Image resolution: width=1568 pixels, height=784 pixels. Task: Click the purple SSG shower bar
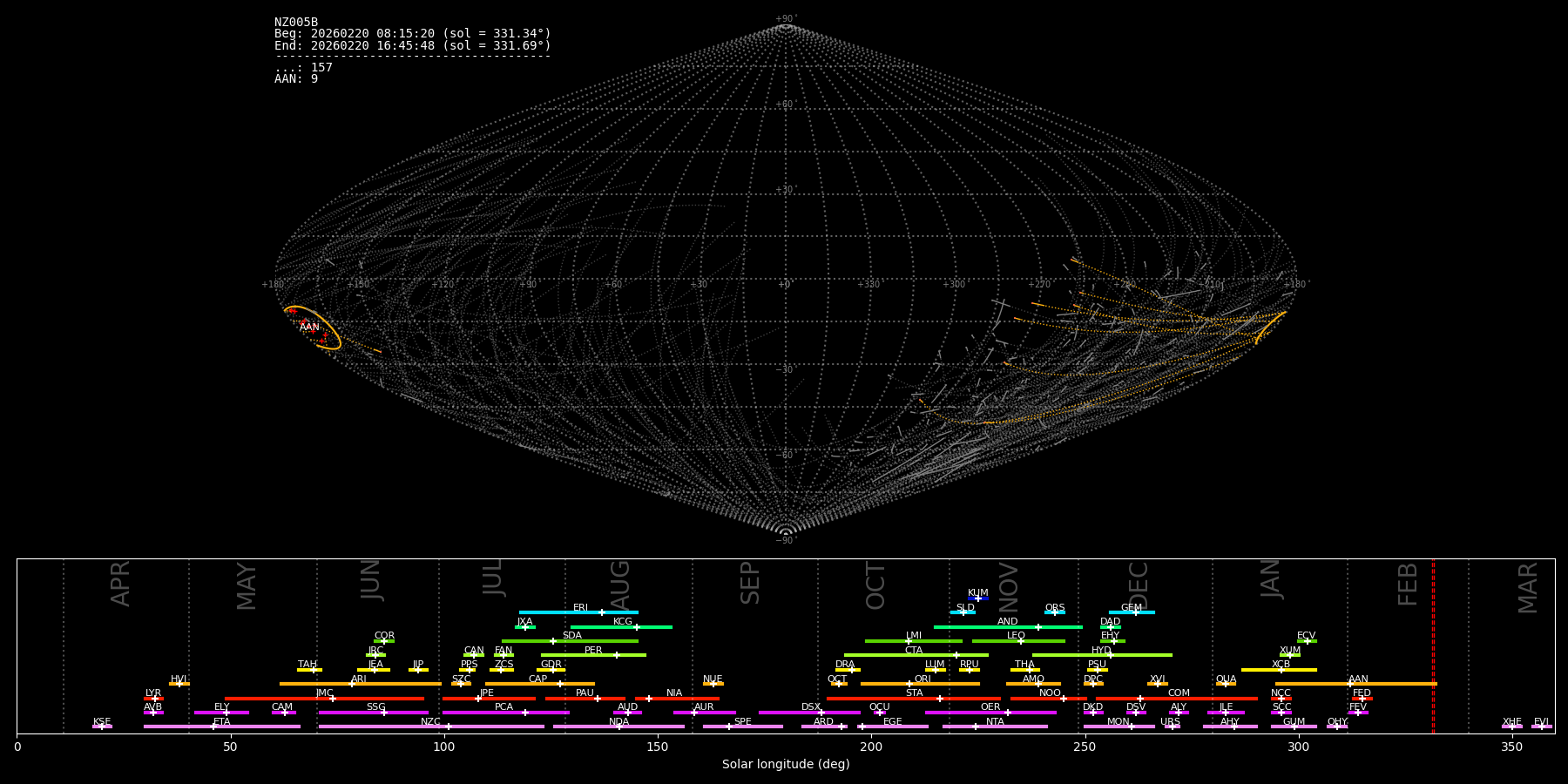tap(373, 713)
